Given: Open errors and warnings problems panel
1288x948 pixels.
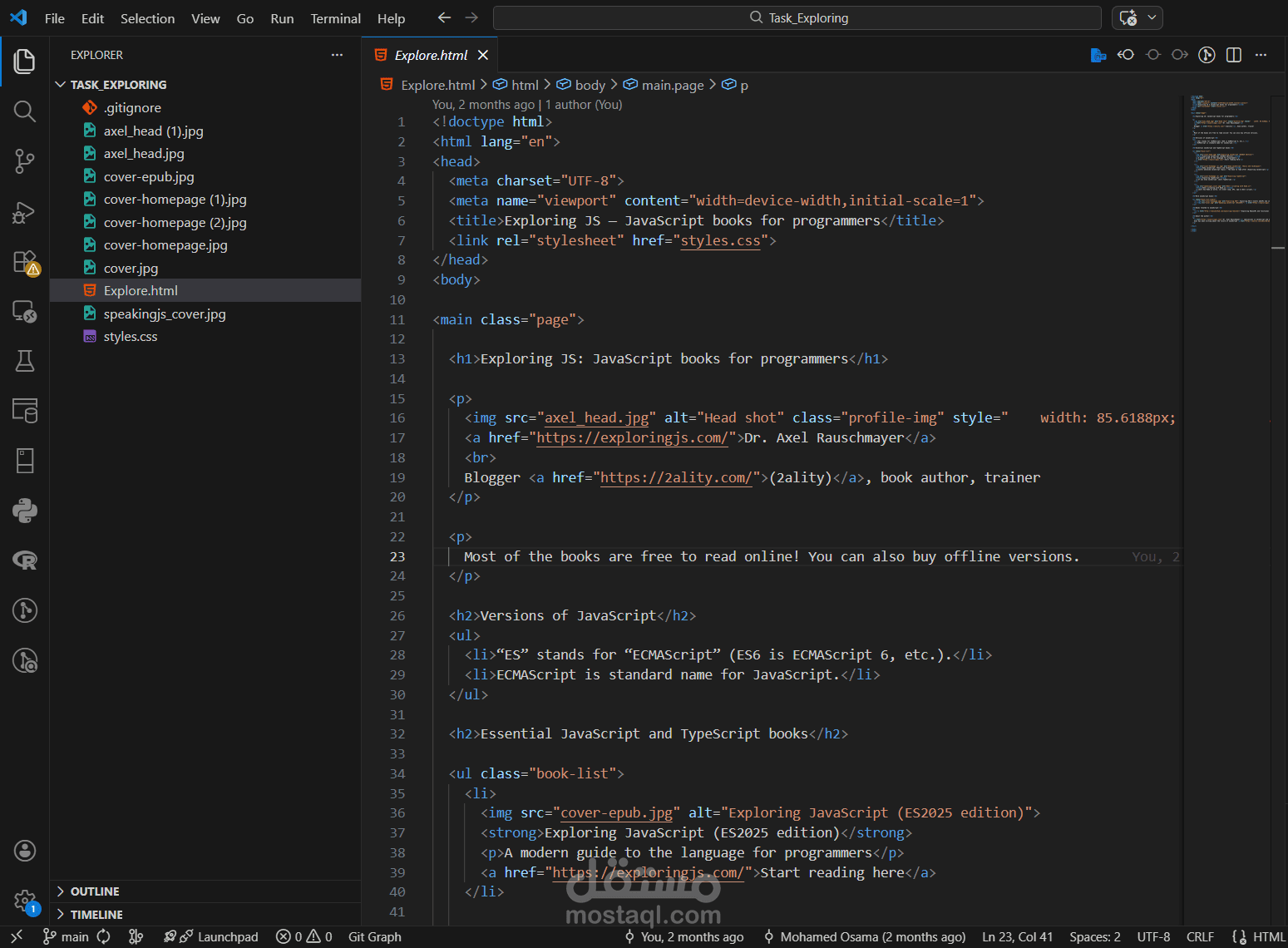Looking at the screenshot, I should tap(304, 937).
